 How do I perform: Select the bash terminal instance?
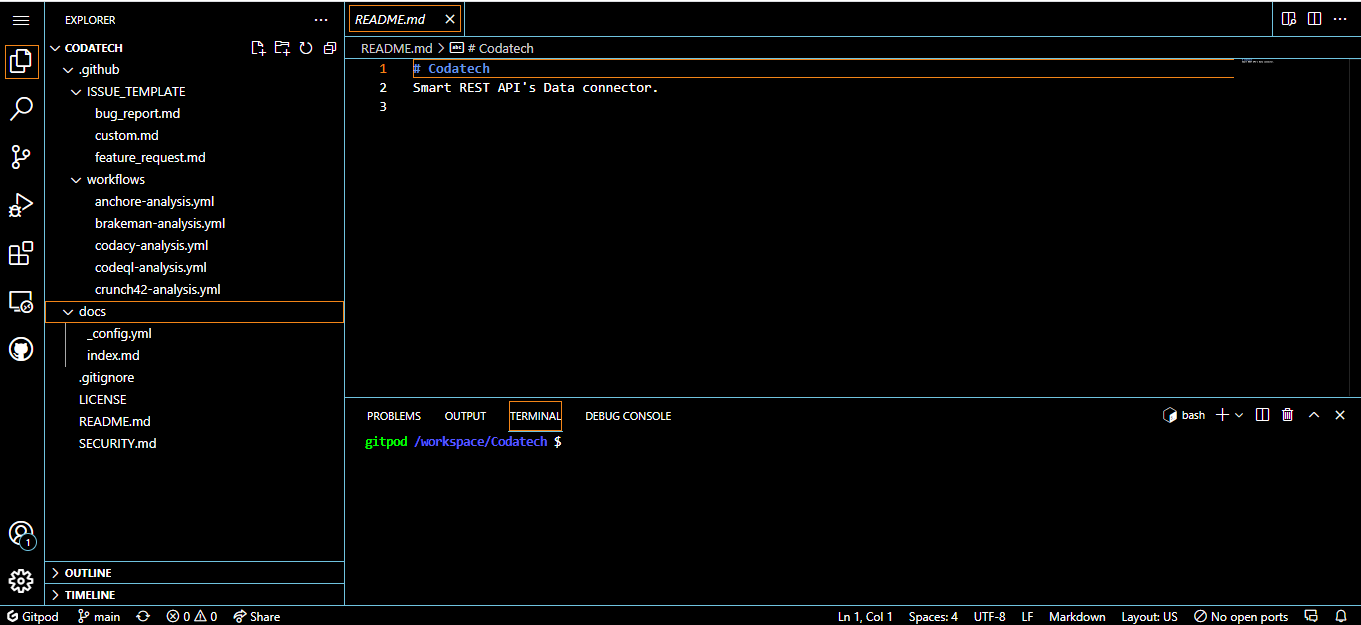pos(1184,415)
